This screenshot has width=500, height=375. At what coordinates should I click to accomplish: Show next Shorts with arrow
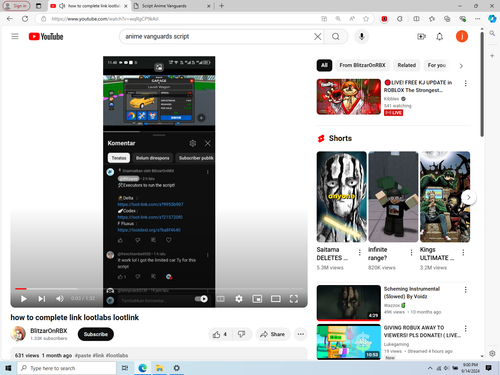(468, 197)
